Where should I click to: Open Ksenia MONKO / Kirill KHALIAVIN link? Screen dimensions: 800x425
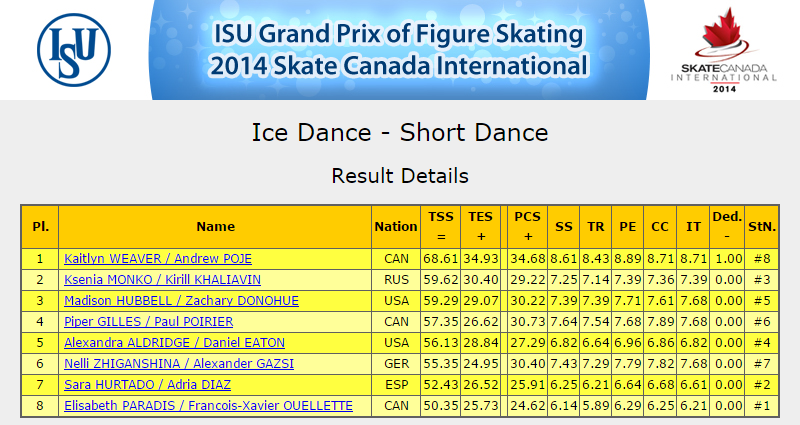(x=162, y=280)
